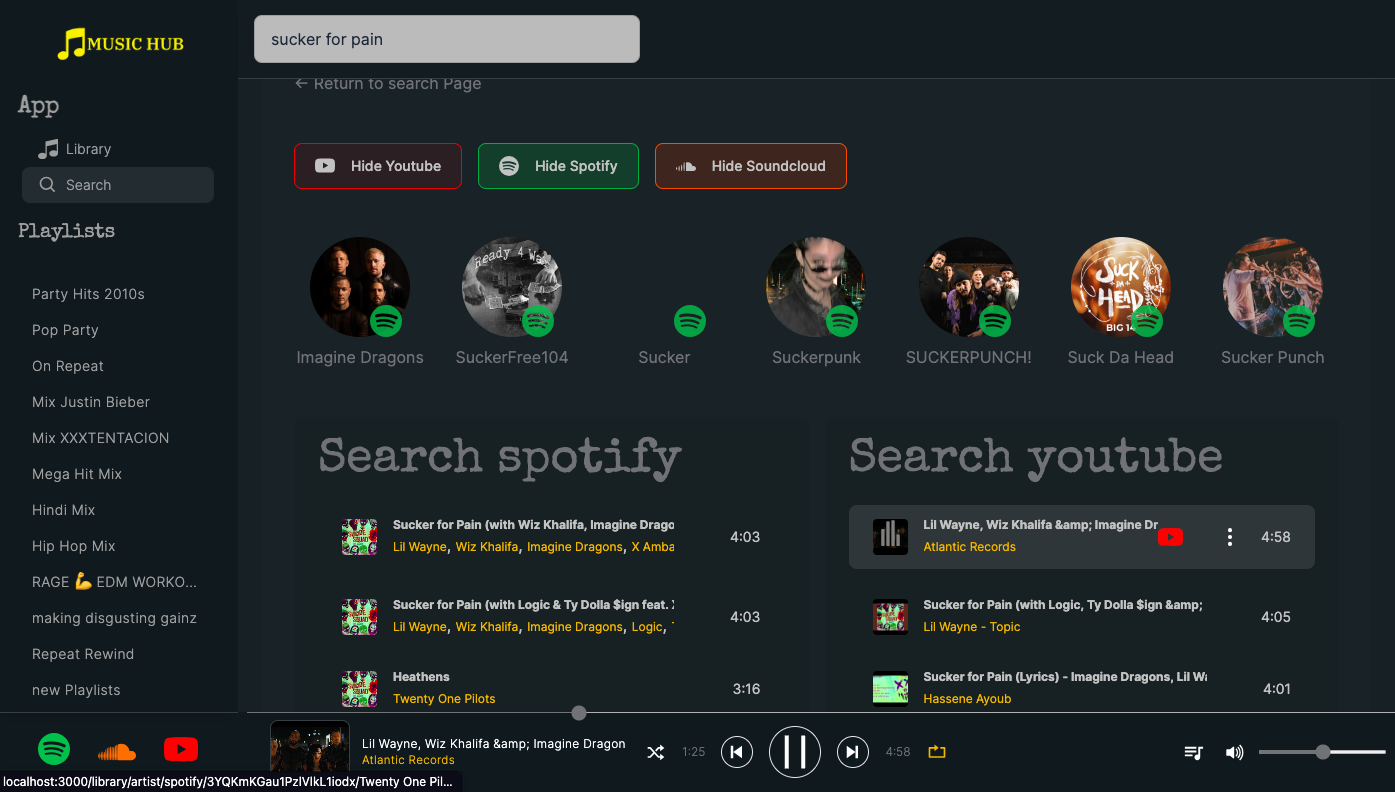Focus the search box containing sucker for pain
The width and height of the screenshot is (1395, 792).
[x=447, y=39]
